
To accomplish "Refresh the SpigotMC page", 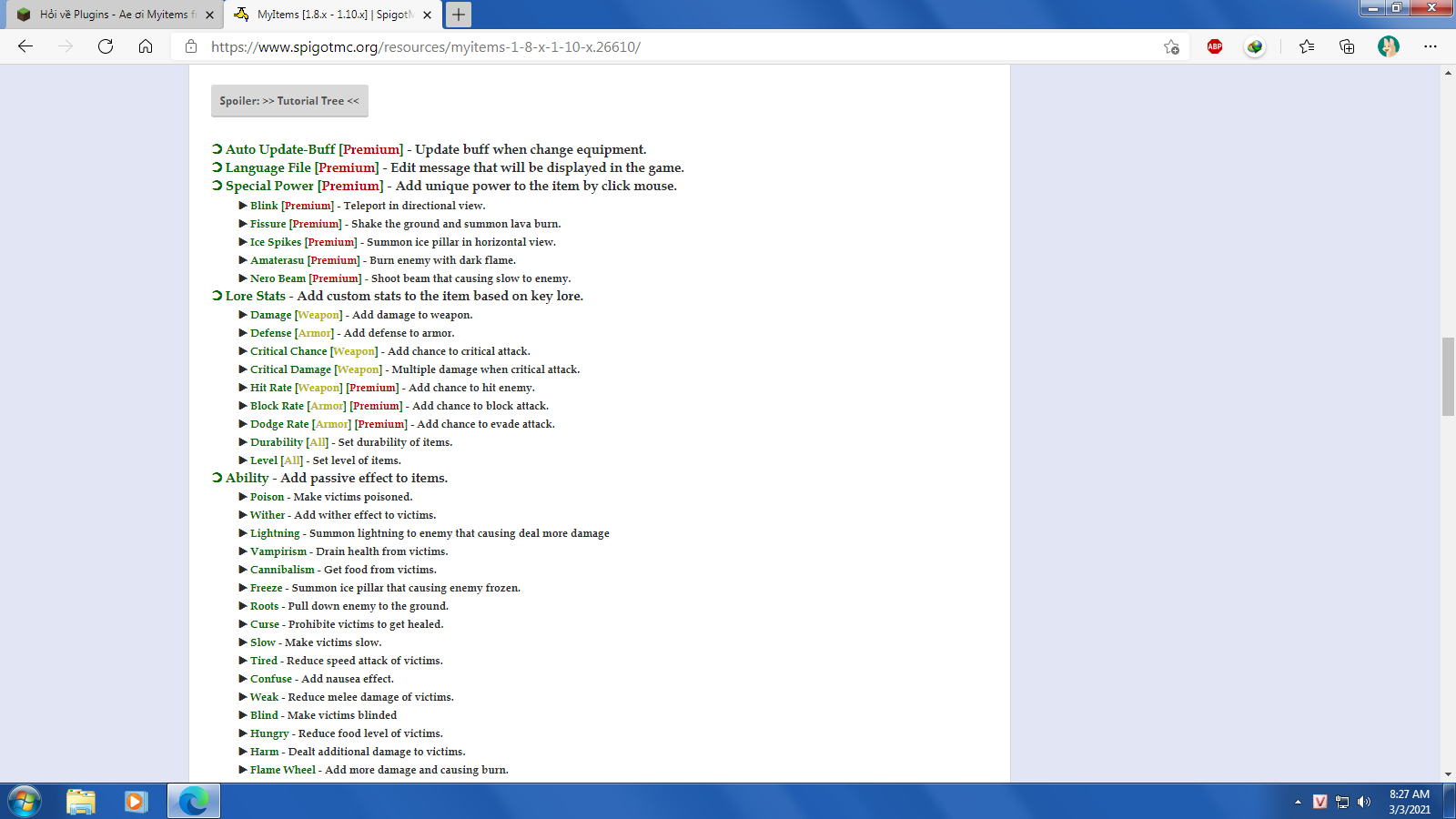I will click(106, 46).
